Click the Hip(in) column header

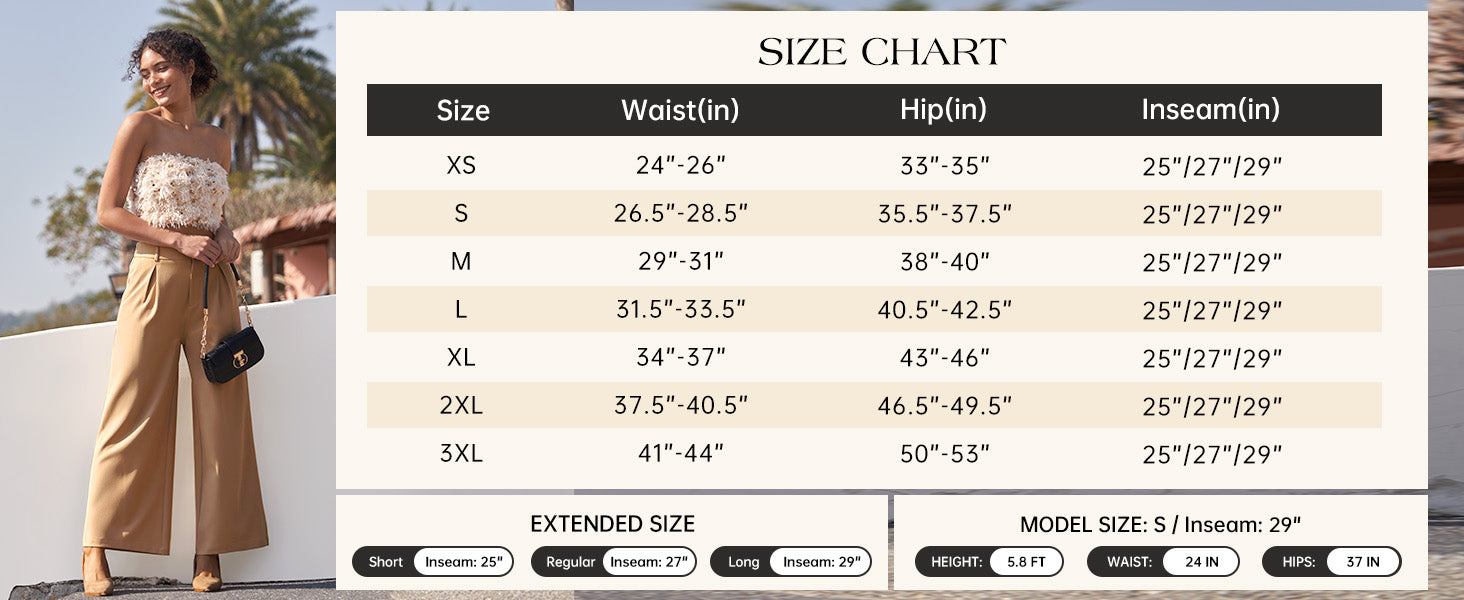[943, 110]
